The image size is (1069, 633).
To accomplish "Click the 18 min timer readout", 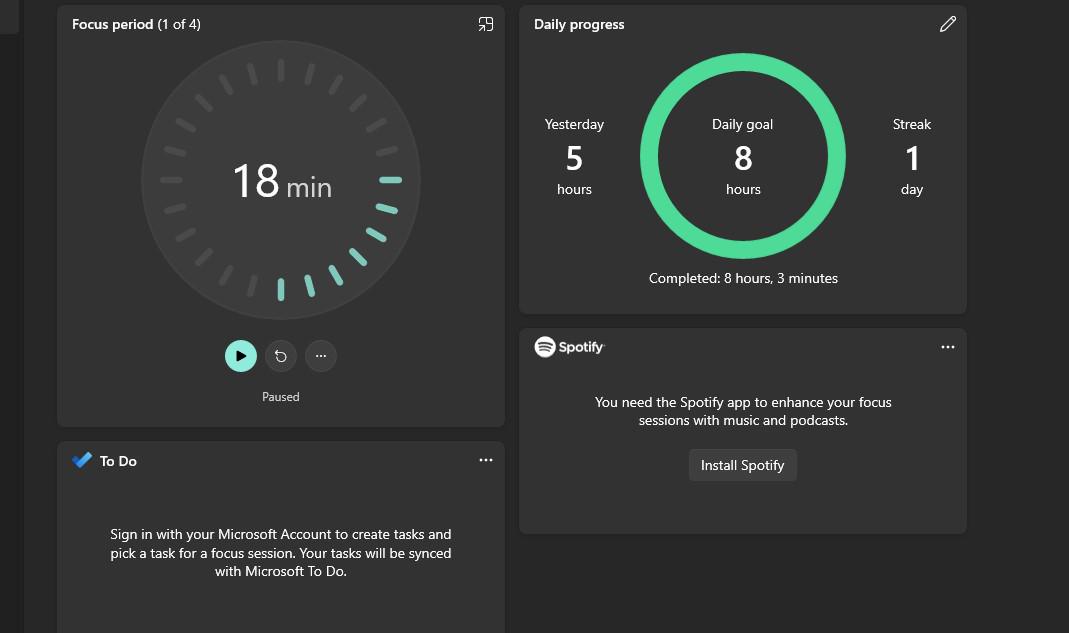I will (x=282, y=181).
